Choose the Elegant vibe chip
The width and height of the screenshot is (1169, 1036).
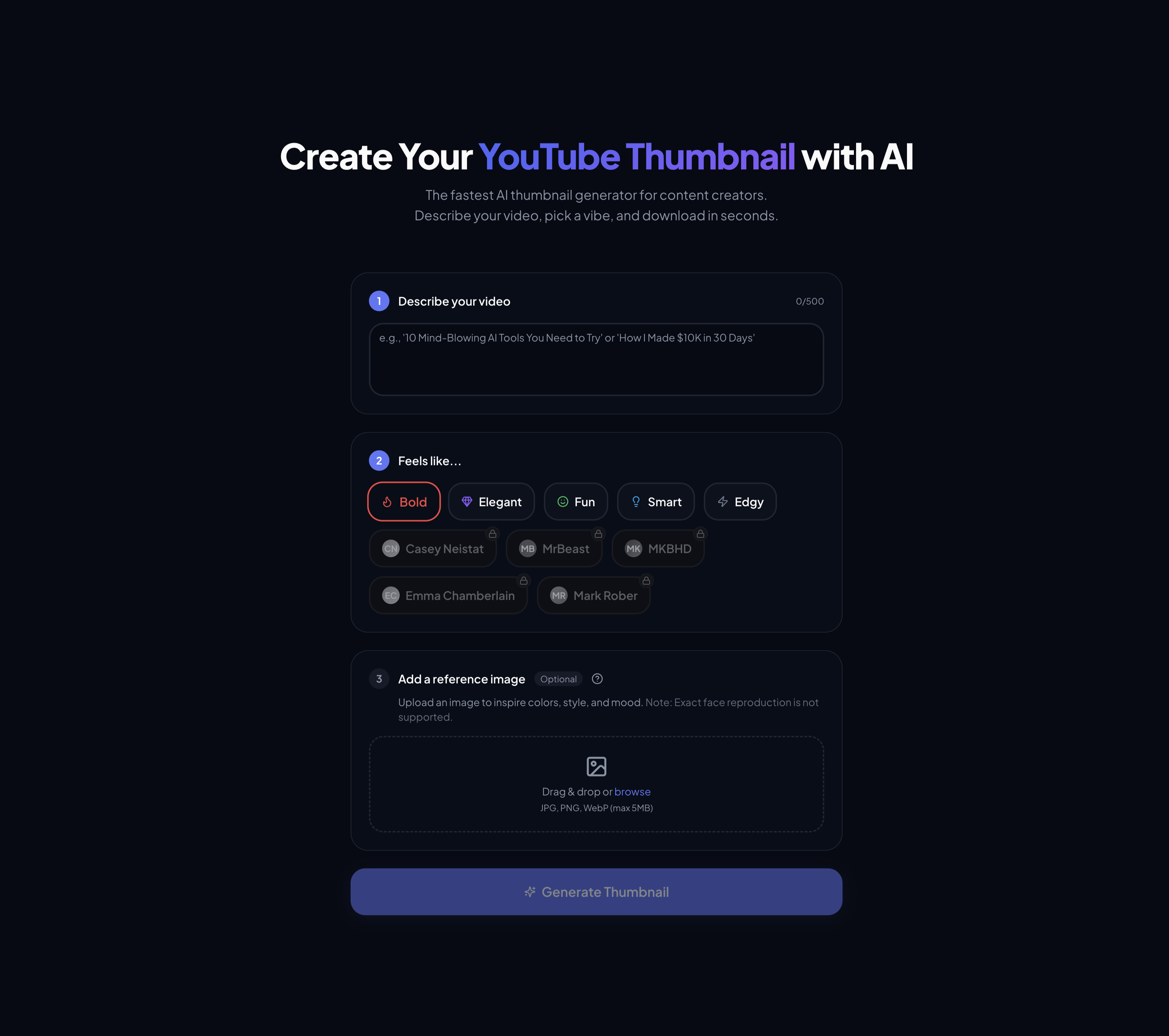click(x=491, y=502)
